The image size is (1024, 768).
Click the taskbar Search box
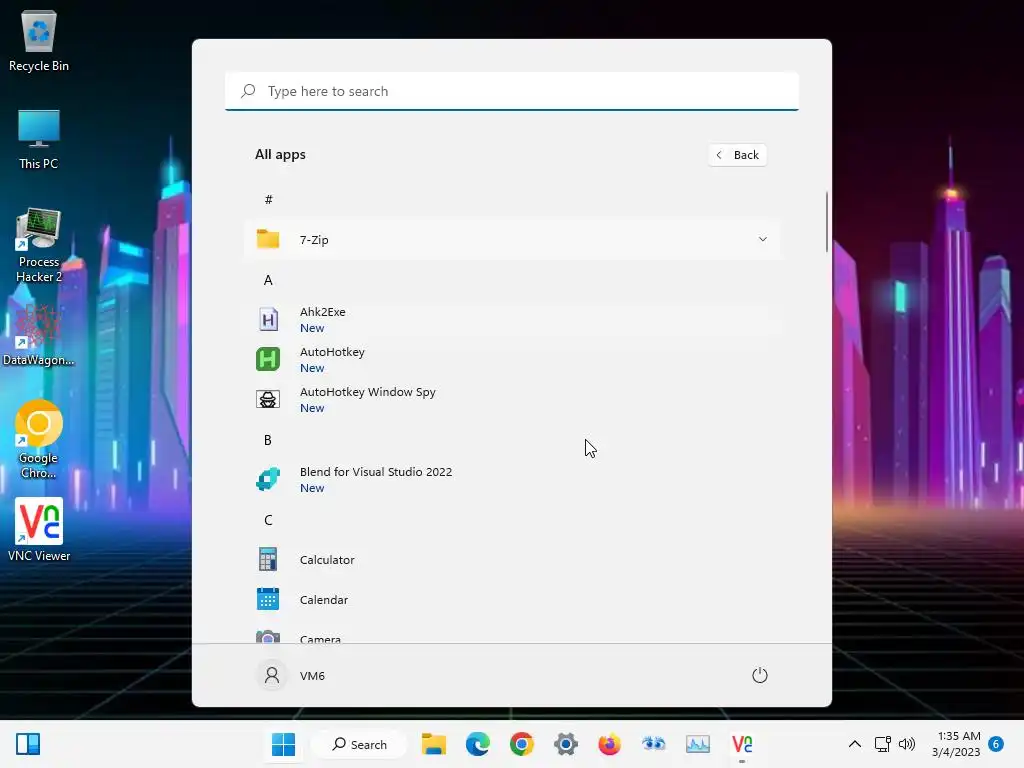click(359, 744)
